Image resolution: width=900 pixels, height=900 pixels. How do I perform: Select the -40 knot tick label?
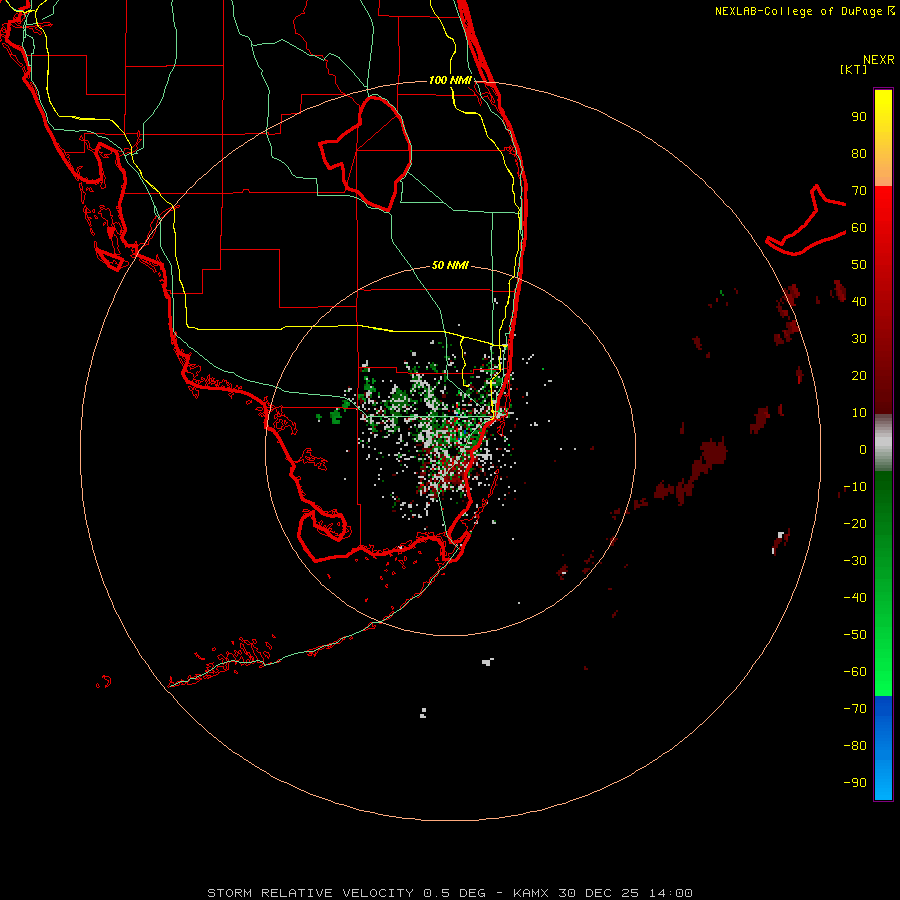855,598
